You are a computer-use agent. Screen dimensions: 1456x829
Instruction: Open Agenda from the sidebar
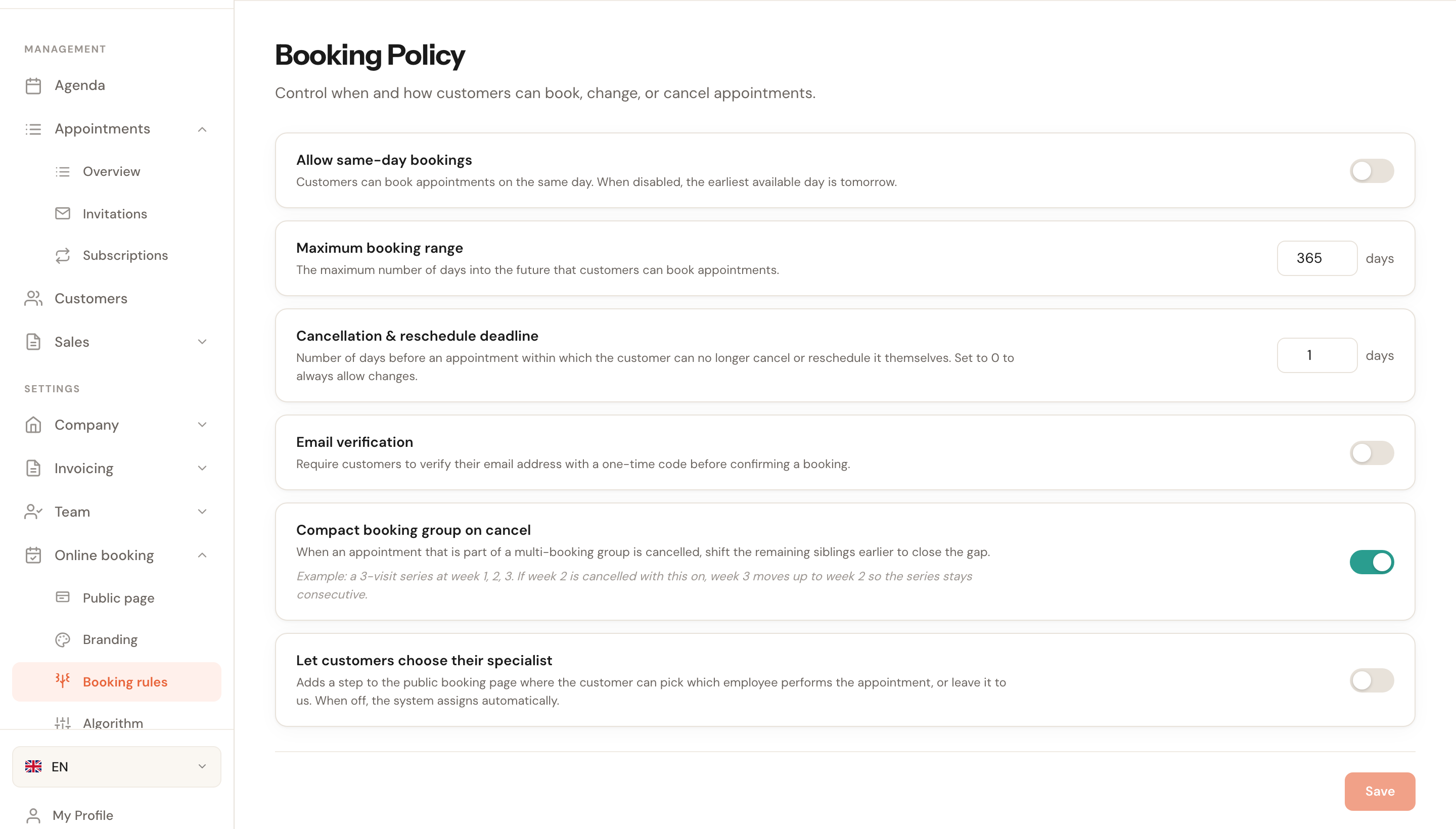coord(117,85)
